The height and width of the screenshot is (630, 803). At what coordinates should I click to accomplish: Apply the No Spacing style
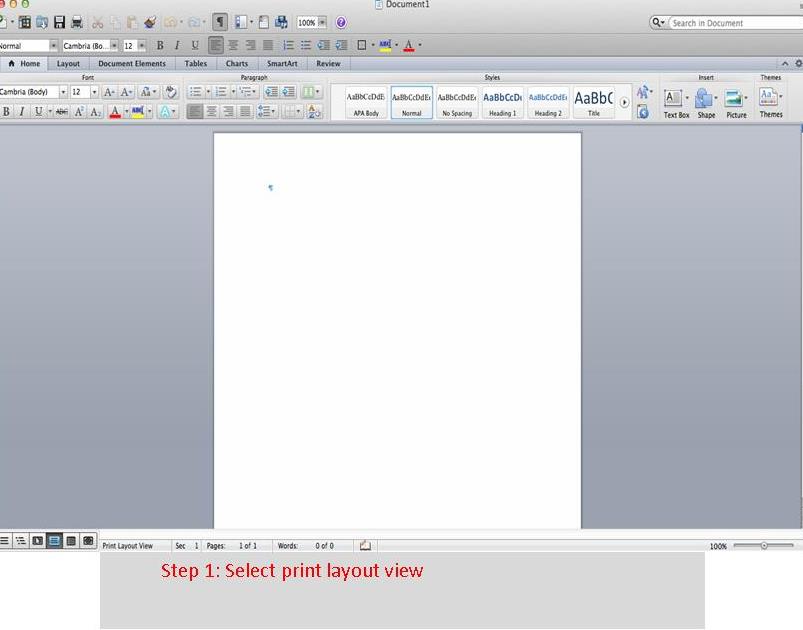(457, 100)
